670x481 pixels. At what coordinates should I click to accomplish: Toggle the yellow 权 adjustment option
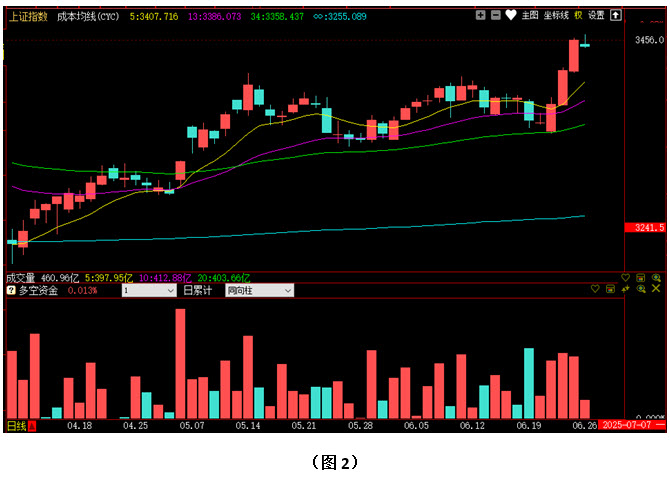[578, 15]
